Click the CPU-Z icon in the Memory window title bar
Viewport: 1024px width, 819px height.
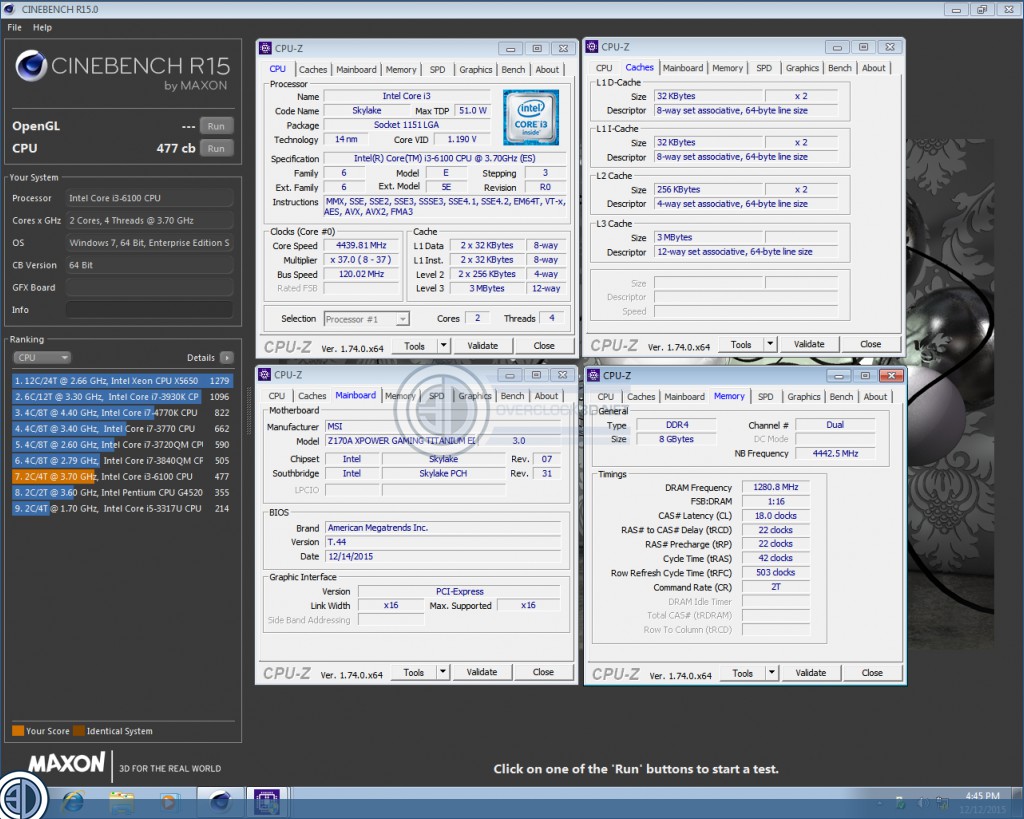click(594, 376)
